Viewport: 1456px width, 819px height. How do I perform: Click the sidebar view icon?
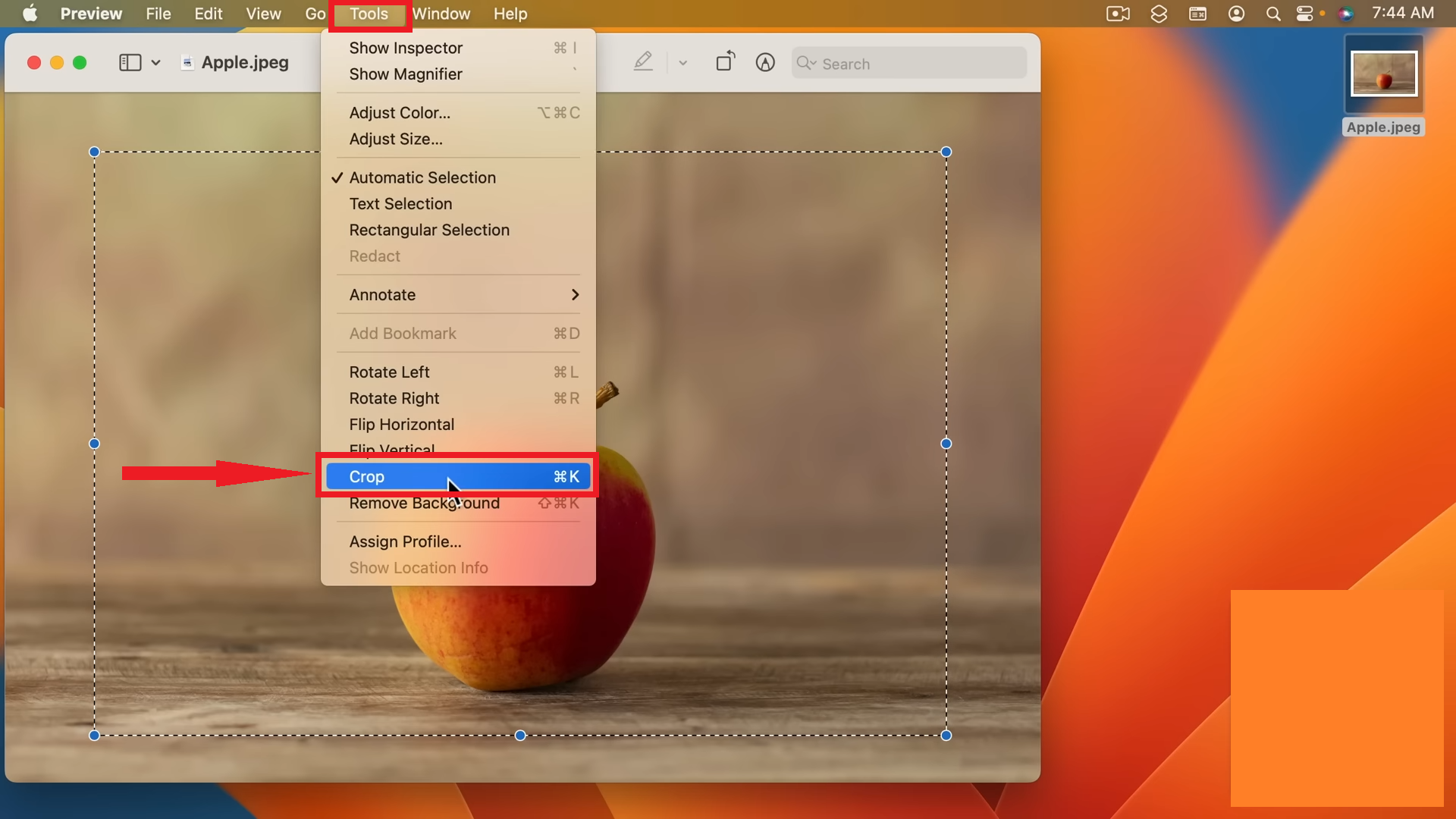pyautogui.click(x=130, y=62)
